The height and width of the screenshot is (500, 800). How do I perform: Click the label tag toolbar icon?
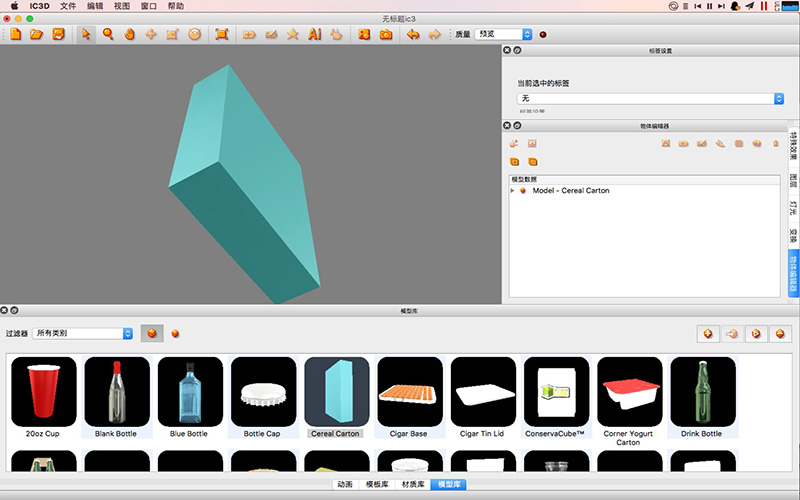249,35
